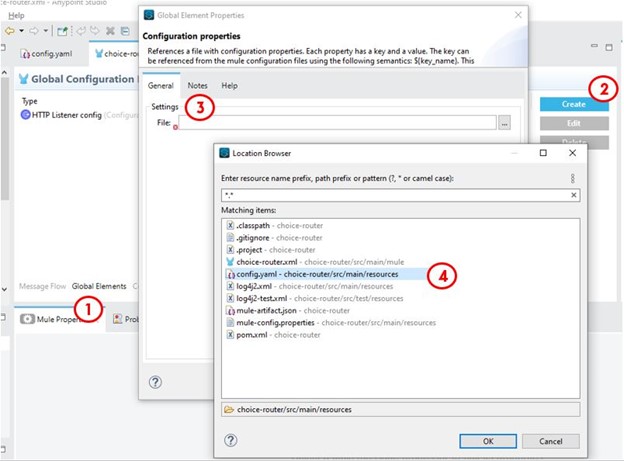Image resolution: width=624 pixels, height=461 pixels.
Task: Click the back arrow toolbar icon
Action: pos(9,32)
